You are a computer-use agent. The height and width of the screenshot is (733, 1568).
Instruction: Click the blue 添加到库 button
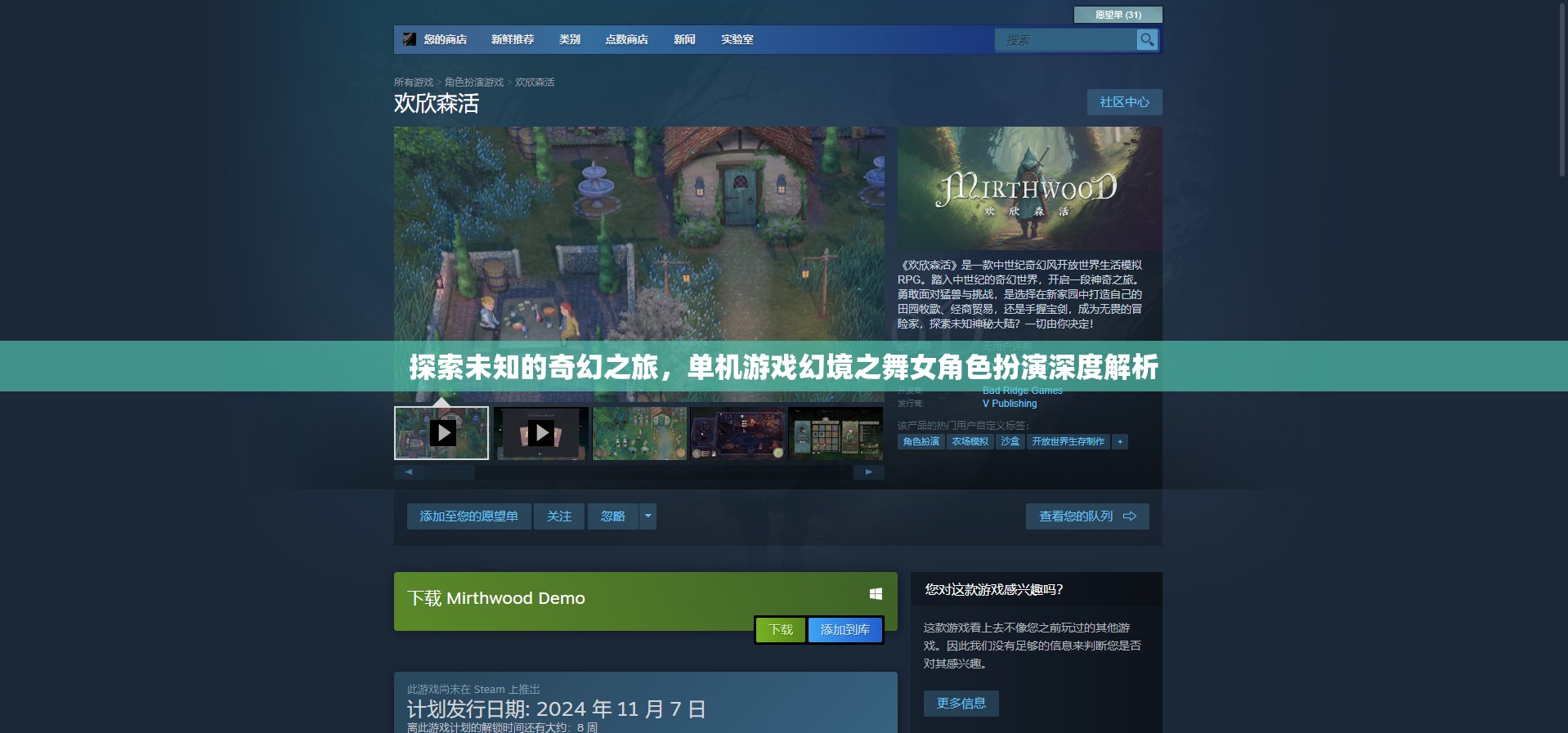[x=845, y=630]
